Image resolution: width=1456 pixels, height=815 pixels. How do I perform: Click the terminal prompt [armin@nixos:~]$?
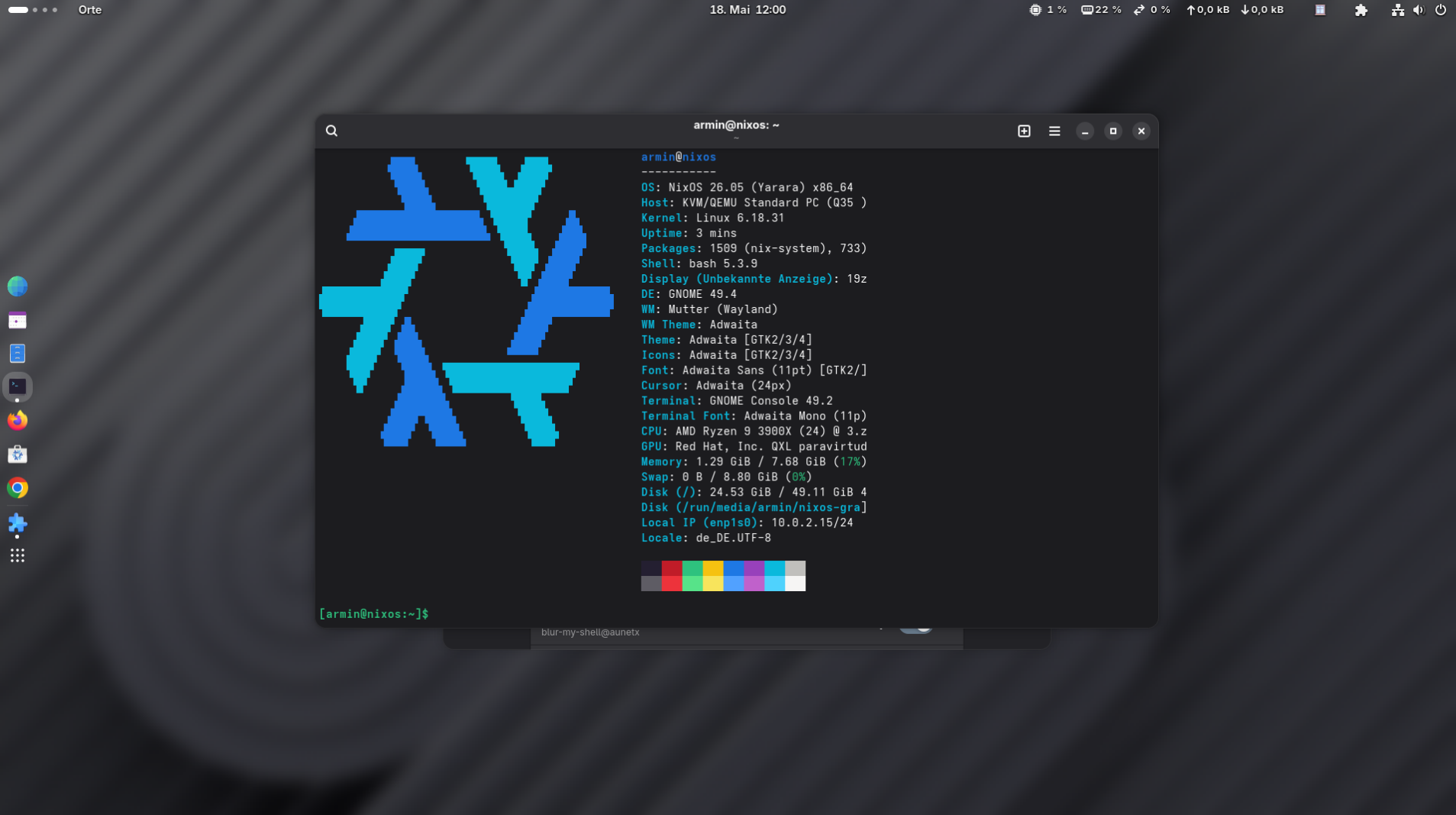(x=374, y=614)
